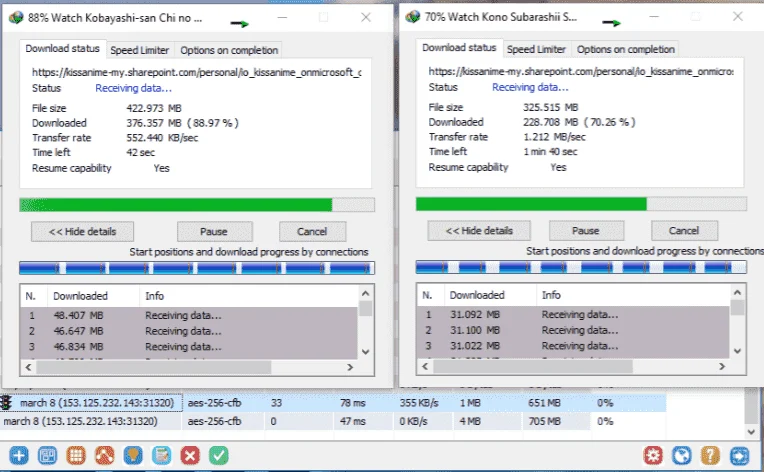
Task: Open Download status tab in Kobayashi-san window
Action: [62, 49]
